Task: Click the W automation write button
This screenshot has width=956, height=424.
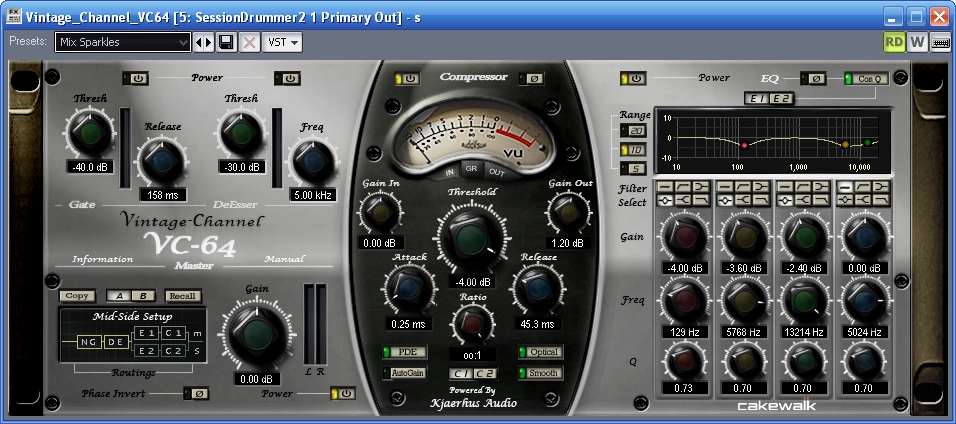Action: coord(917,42)
